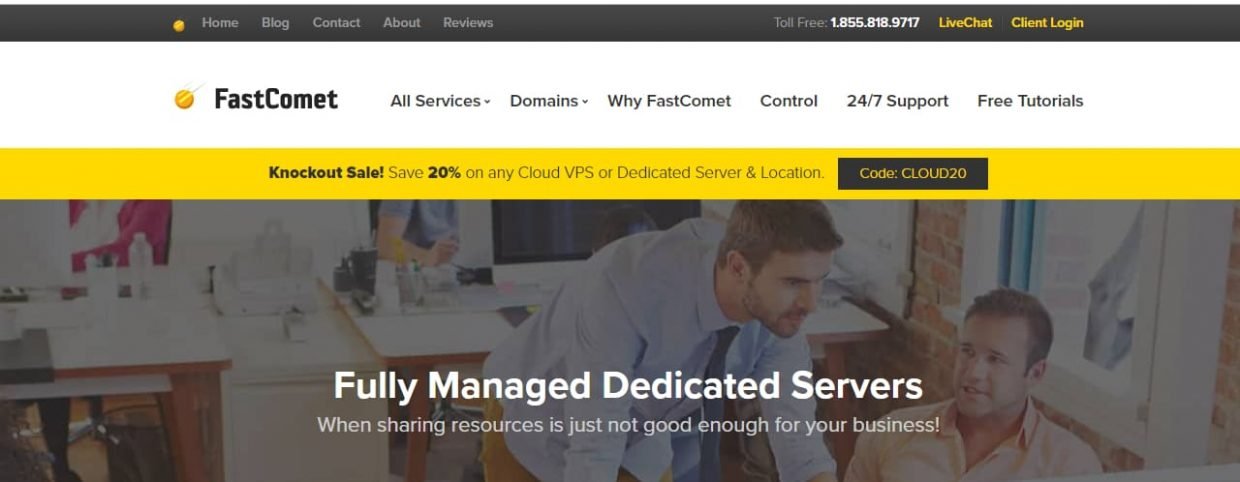Go to Free Tutorials
The width and height of the screenshot is (1240, 482).
pyautogui.click(x=1030, y=101)
